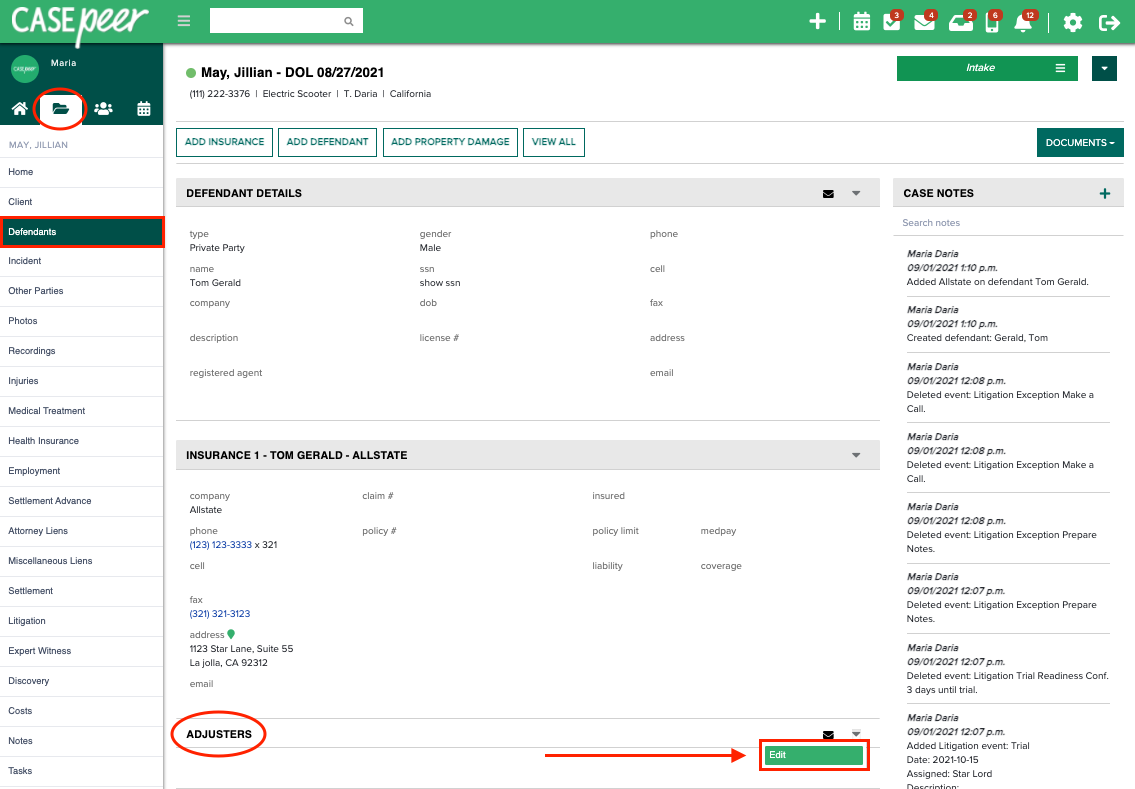Check email inbox icon showing 4 notifications
Screen dimensions: 1135x789
922,21
